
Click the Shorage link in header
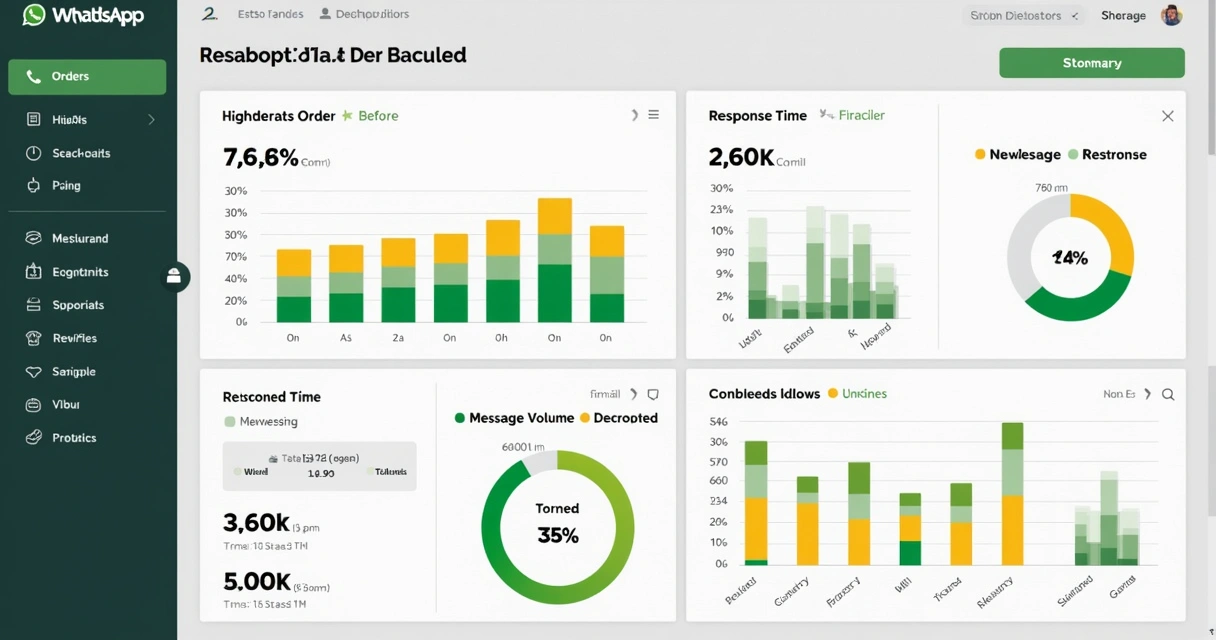[x=1123, y=16]
